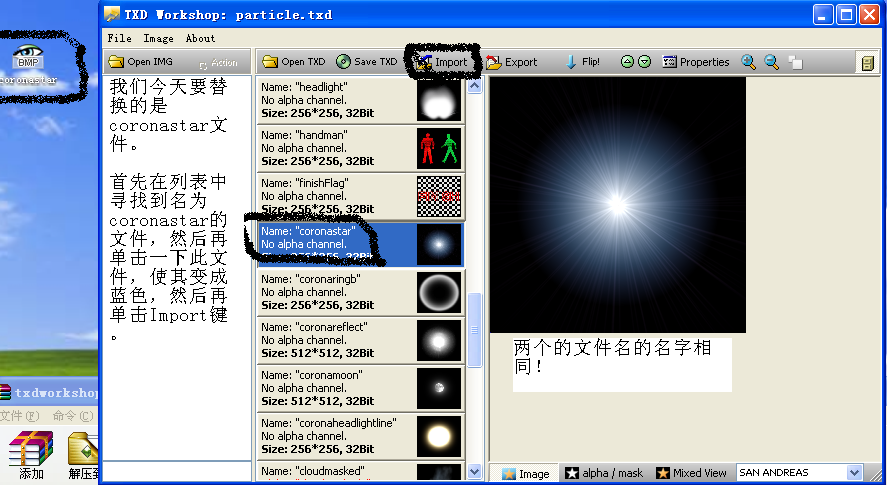887x485 pixels.
Task: Open the 文件(F) menu in WinRAR window
Action: point(20,416)
